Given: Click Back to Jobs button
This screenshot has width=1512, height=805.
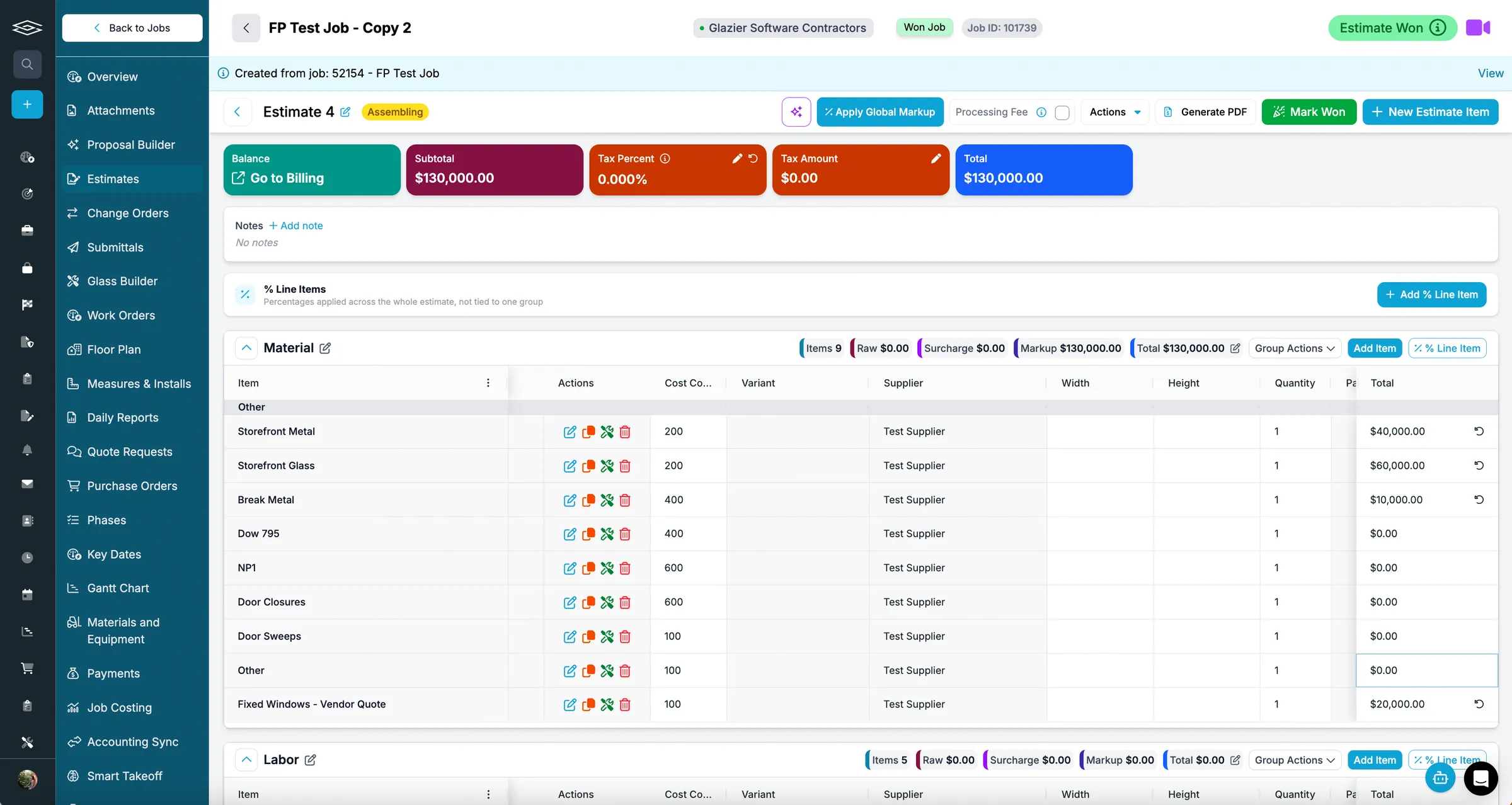Looking at the screenshot, I should (132, 28).
